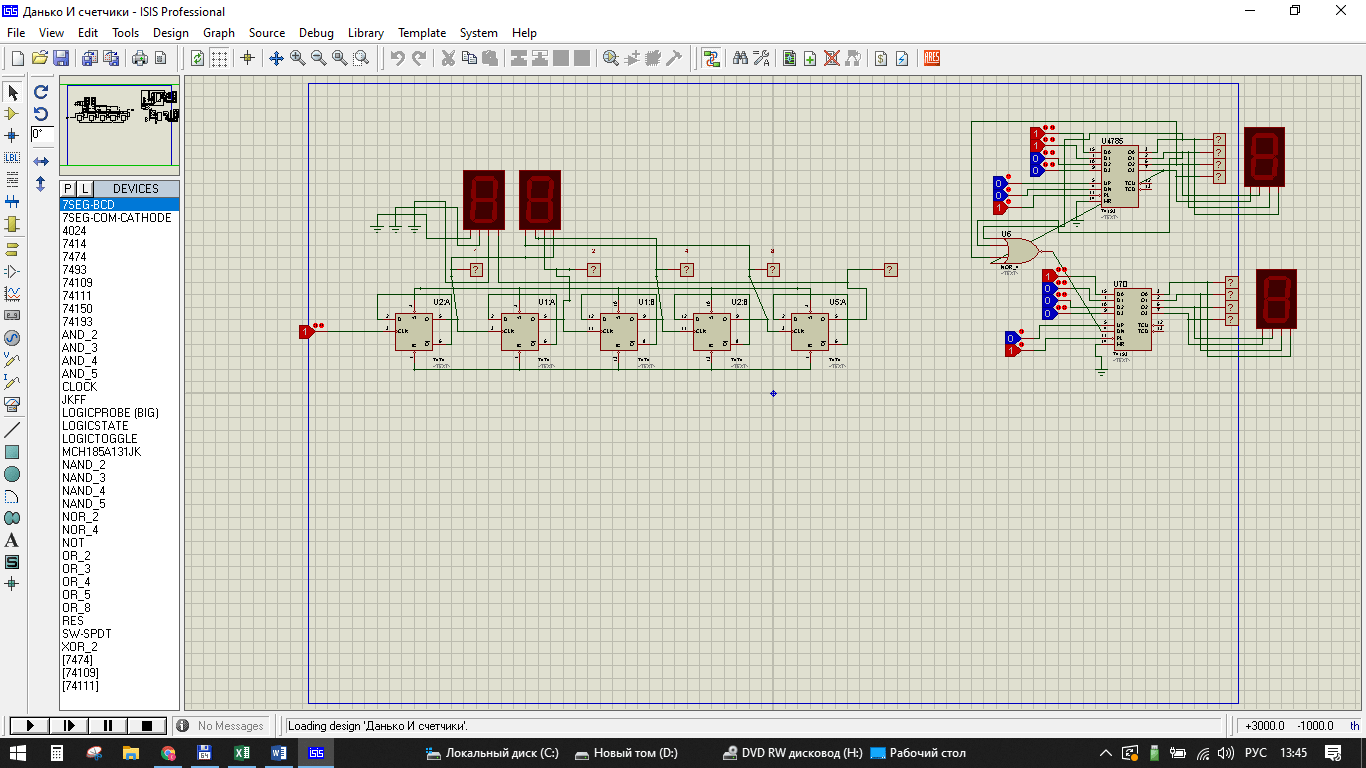Select the Generator Mode tool

click(x=13, y=337)
